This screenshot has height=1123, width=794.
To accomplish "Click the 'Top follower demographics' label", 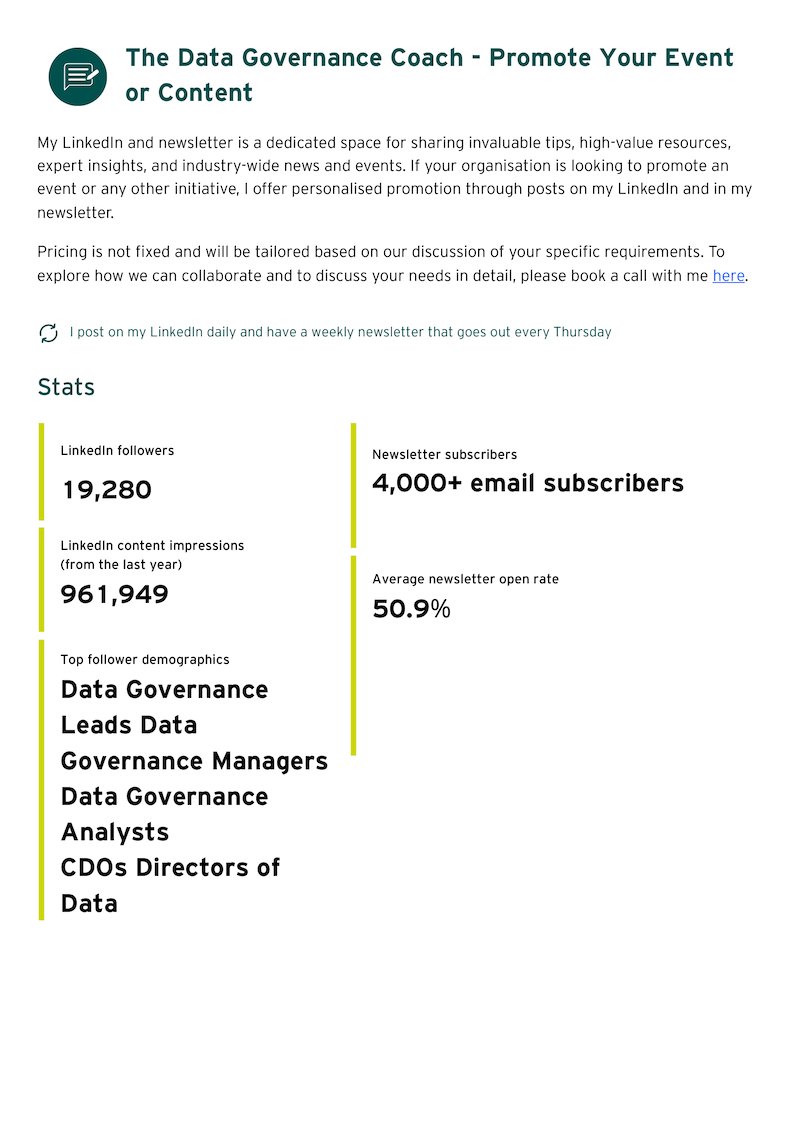I will point(145,660).
